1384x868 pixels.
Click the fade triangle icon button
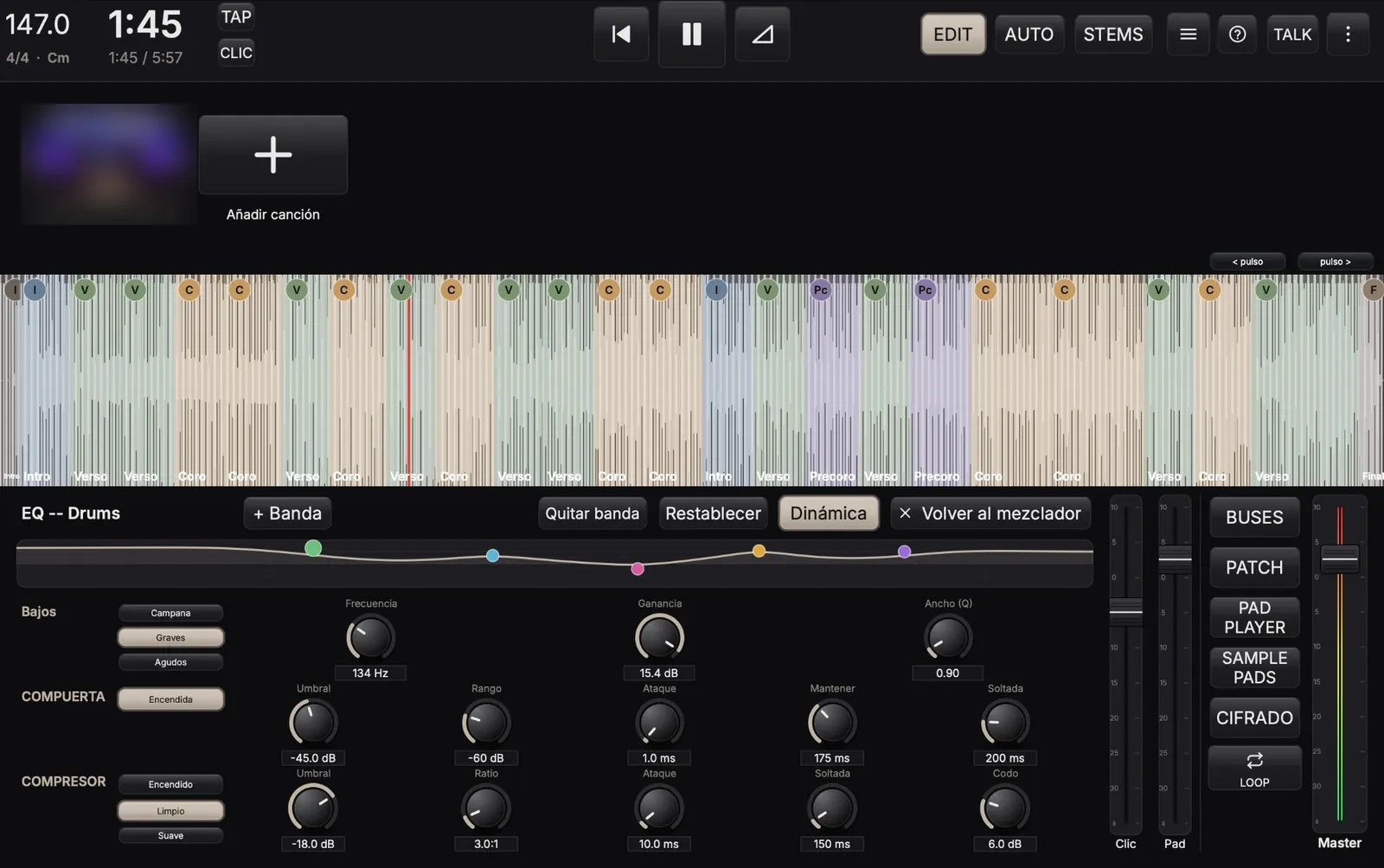762,35
